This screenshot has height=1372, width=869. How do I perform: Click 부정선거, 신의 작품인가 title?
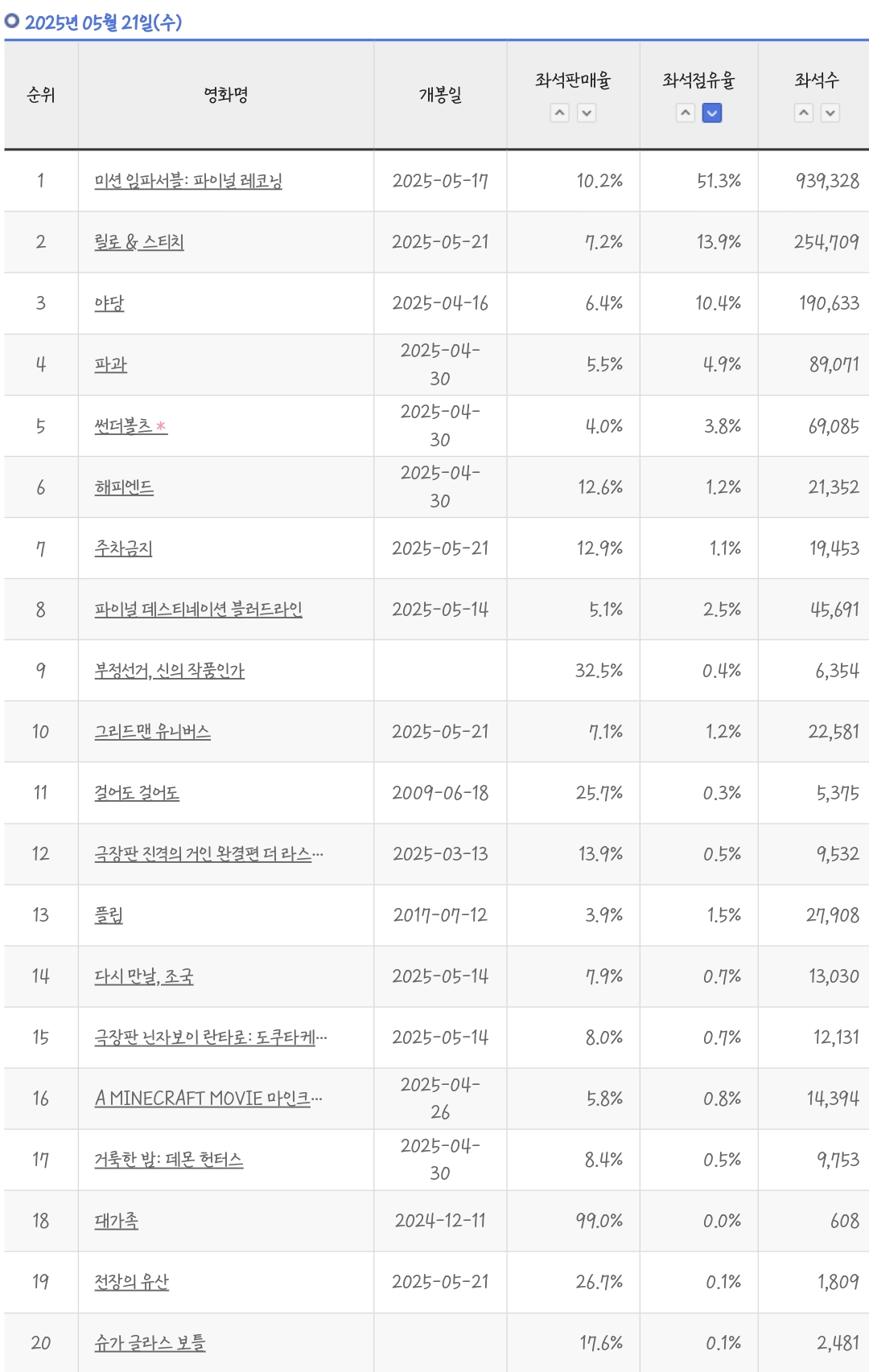coord(169,671)
